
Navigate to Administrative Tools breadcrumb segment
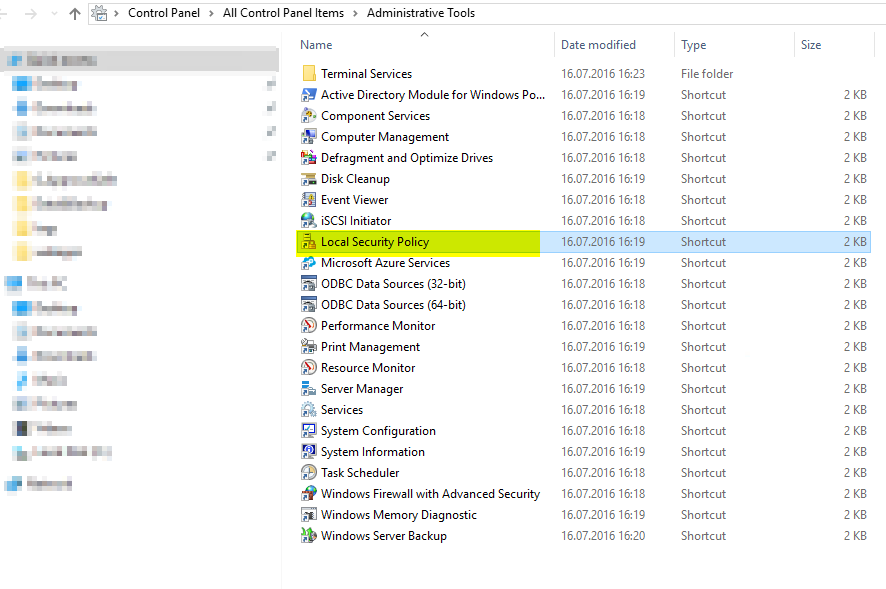421,14
